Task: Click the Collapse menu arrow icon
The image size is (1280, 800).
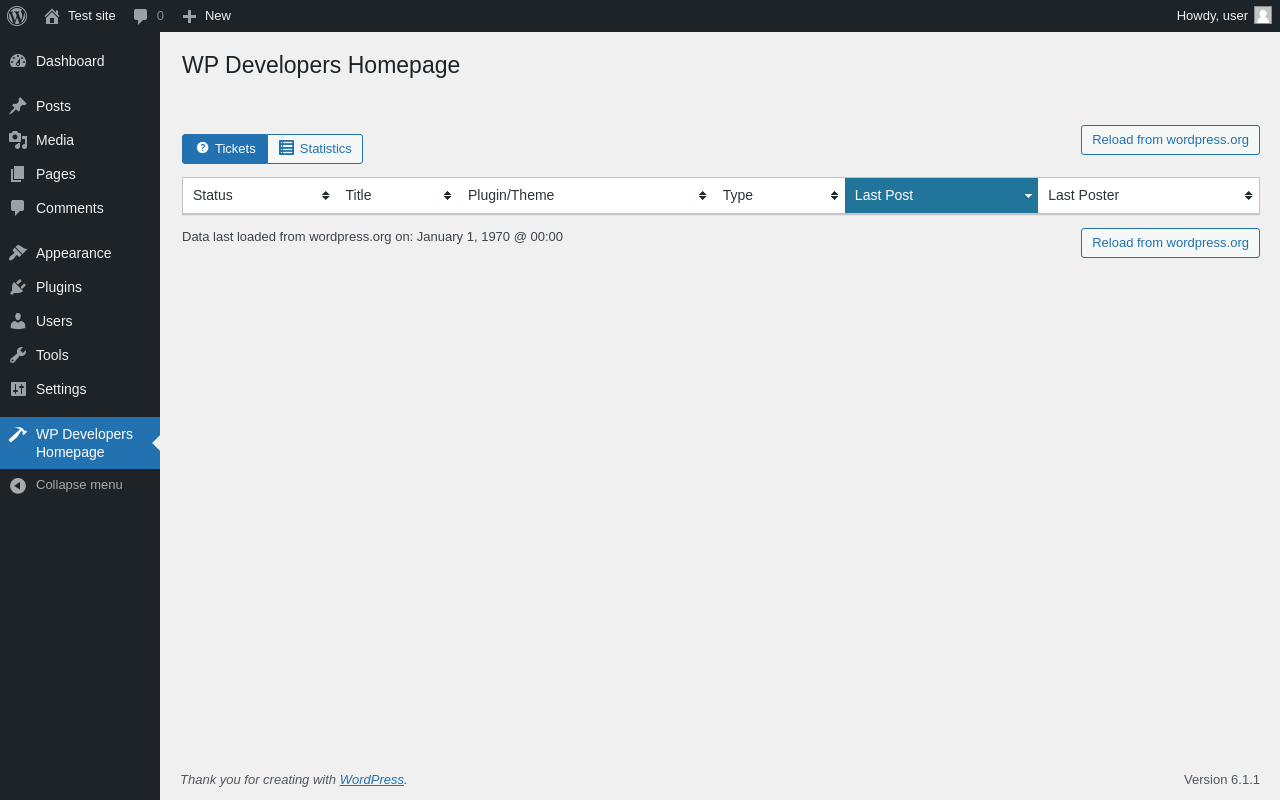Action: (18, 485)
